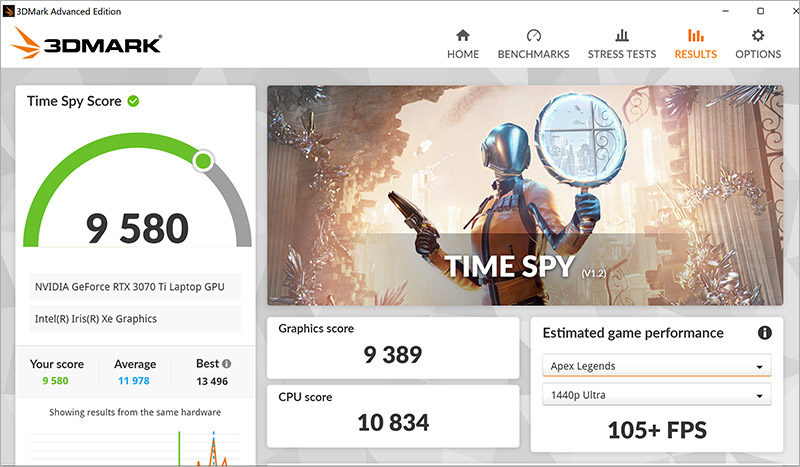Screen dimensions: 800x467
Task: Click the Home house icon
Action: pyautogui.click(x=463, y=35)
